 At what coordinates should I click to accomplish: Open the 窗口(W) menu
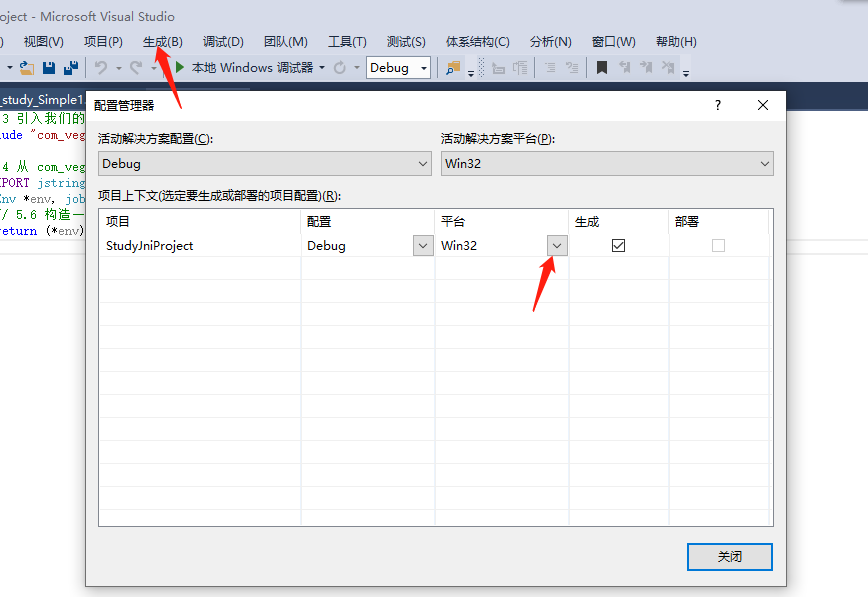(x=614, y=42)
